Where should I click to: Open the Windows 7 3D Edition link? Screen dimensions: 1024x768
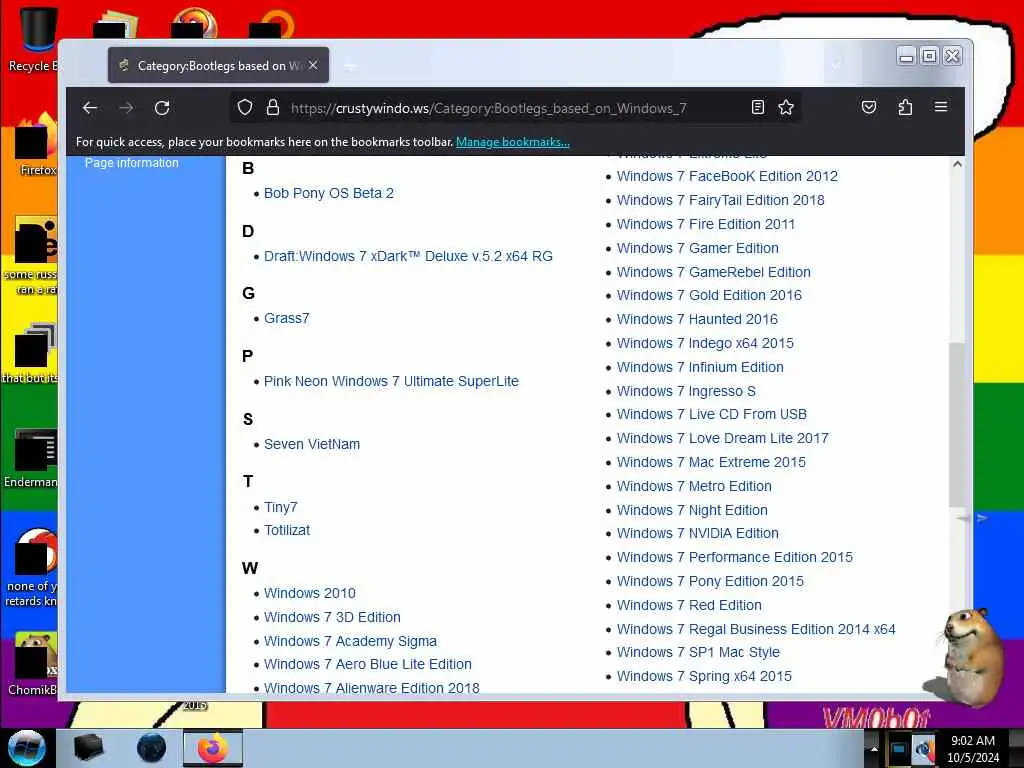pos(332,617)
